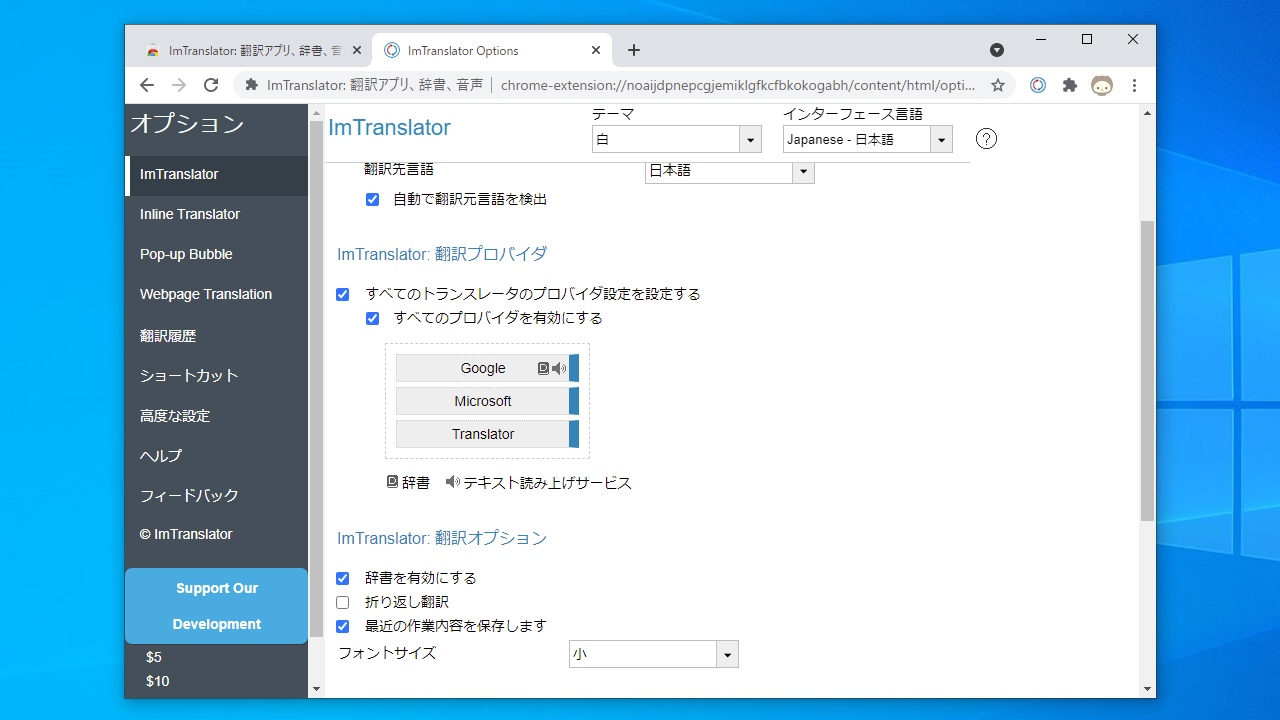The width and height of the screenshot is (1280, 720).
Task: Reload the current page
Action: (211, 85)
